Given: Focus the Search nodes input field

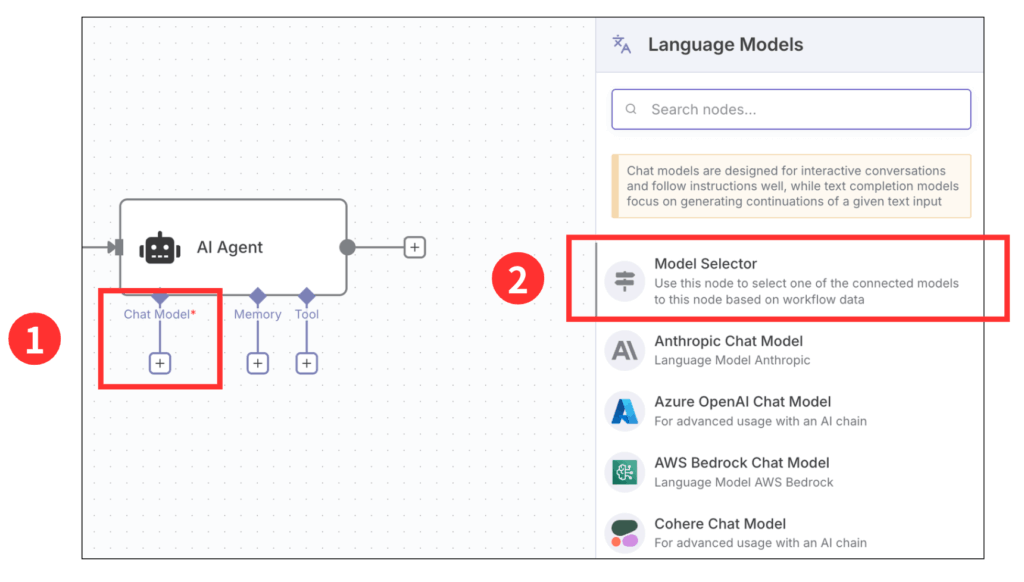Looking at the screenshot, I should coord(800,110).
